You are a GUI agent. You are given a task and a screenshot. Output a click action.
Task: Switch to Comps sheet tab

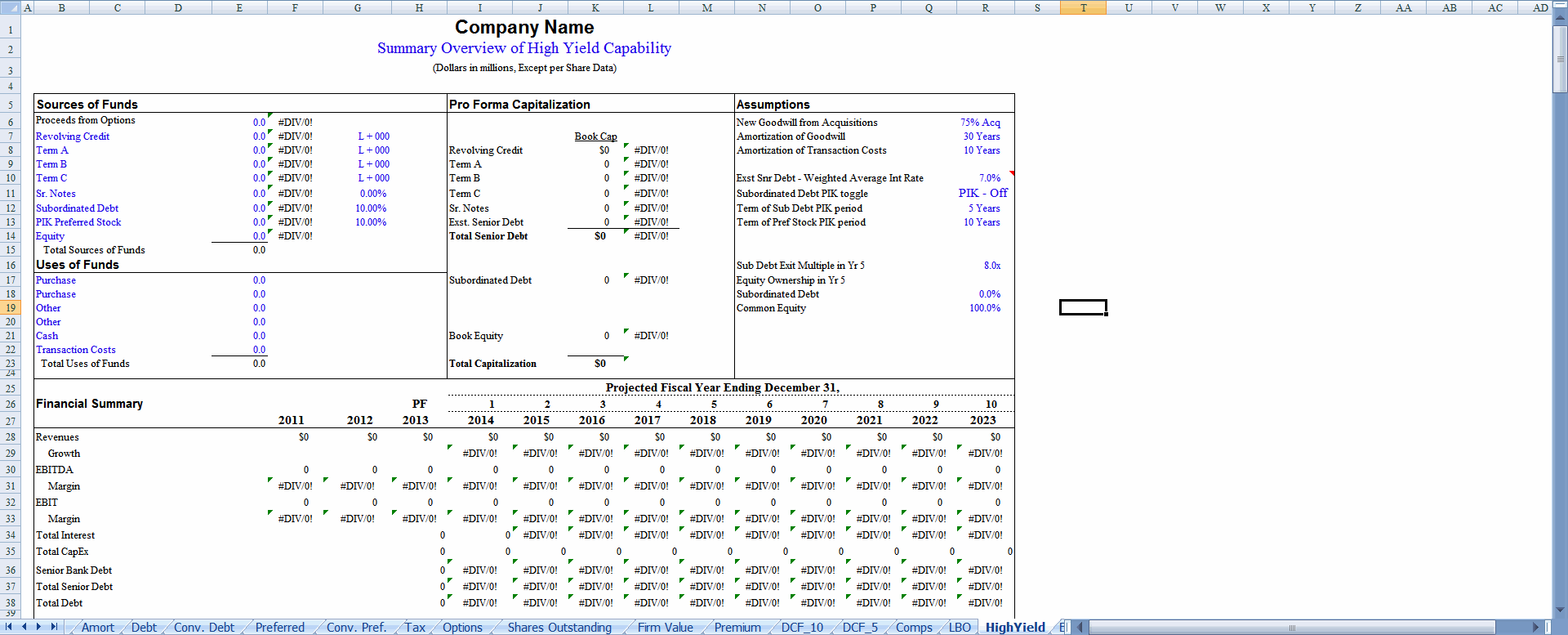click(x=914, y=627)
